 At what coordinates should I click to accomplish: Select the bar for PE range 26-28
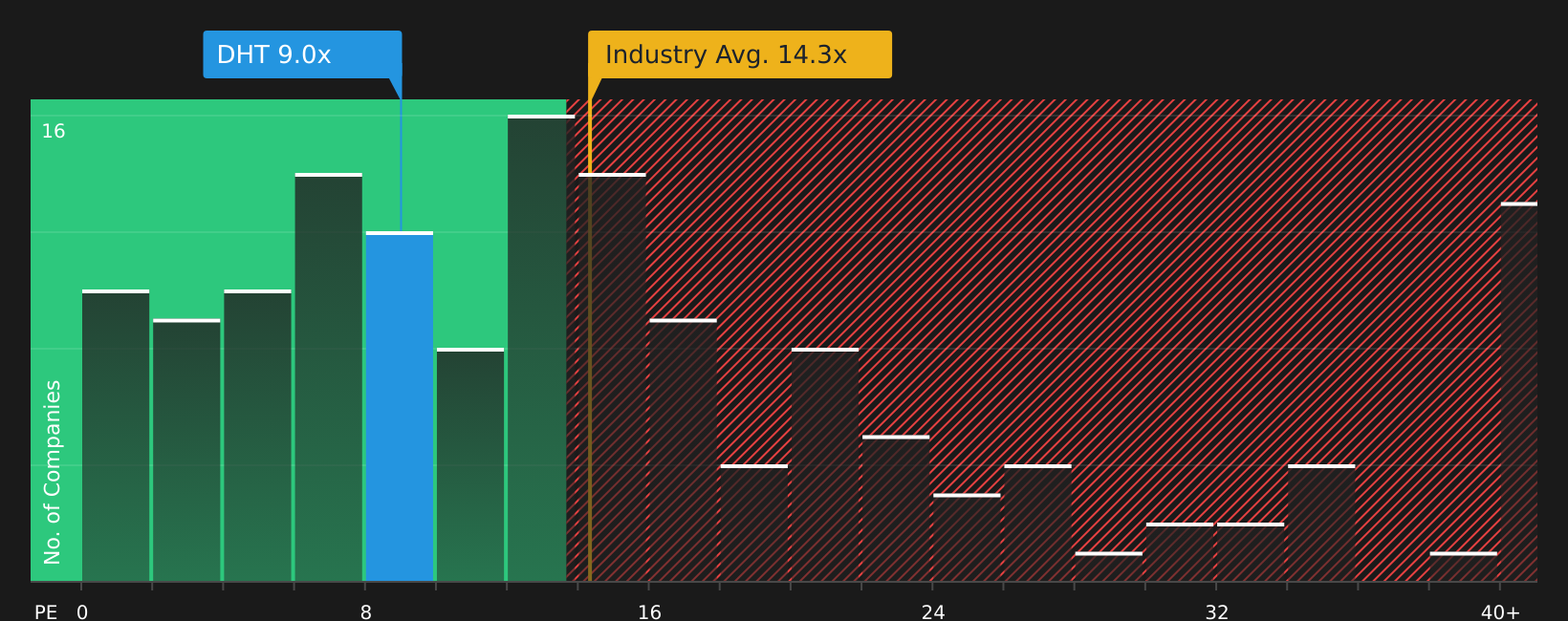1037,523
